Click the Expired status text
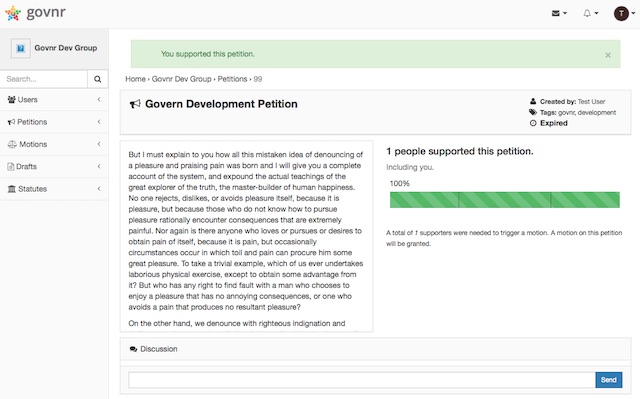Viewport: 640px width, 399px height. 554,123
